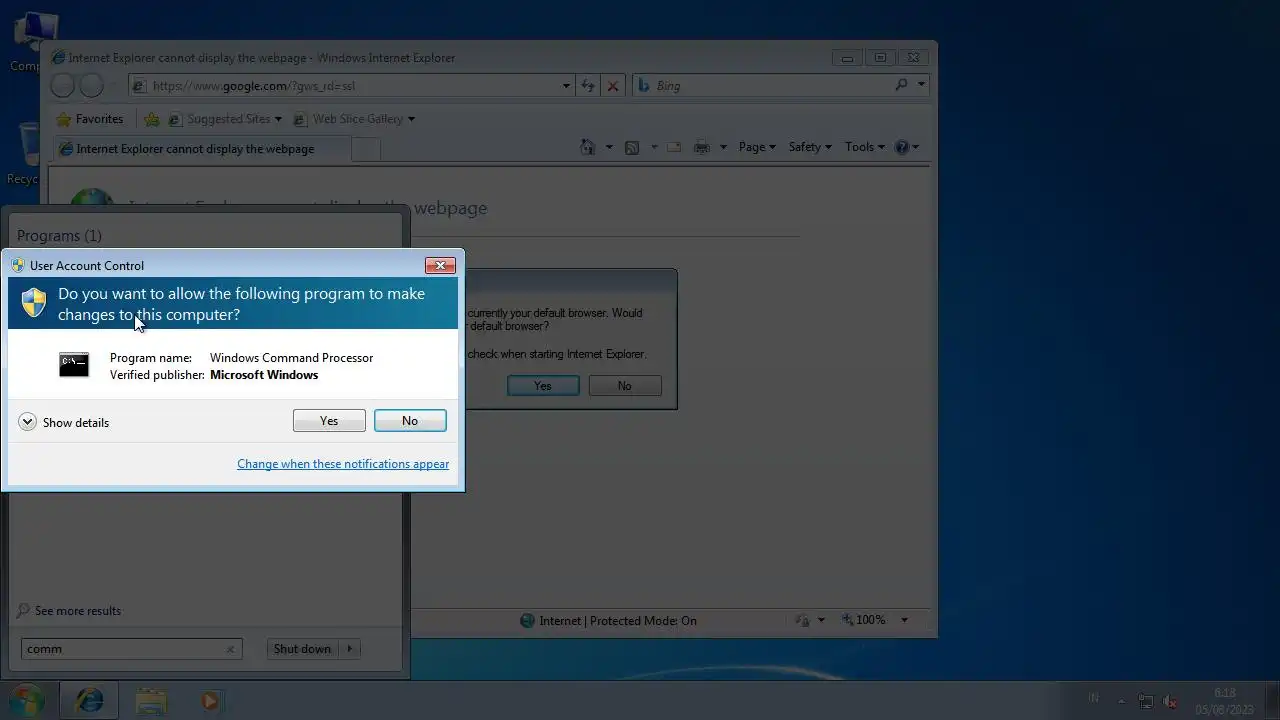
Task: Open Windows Explorer from taskbar
Action: (151, 701)
